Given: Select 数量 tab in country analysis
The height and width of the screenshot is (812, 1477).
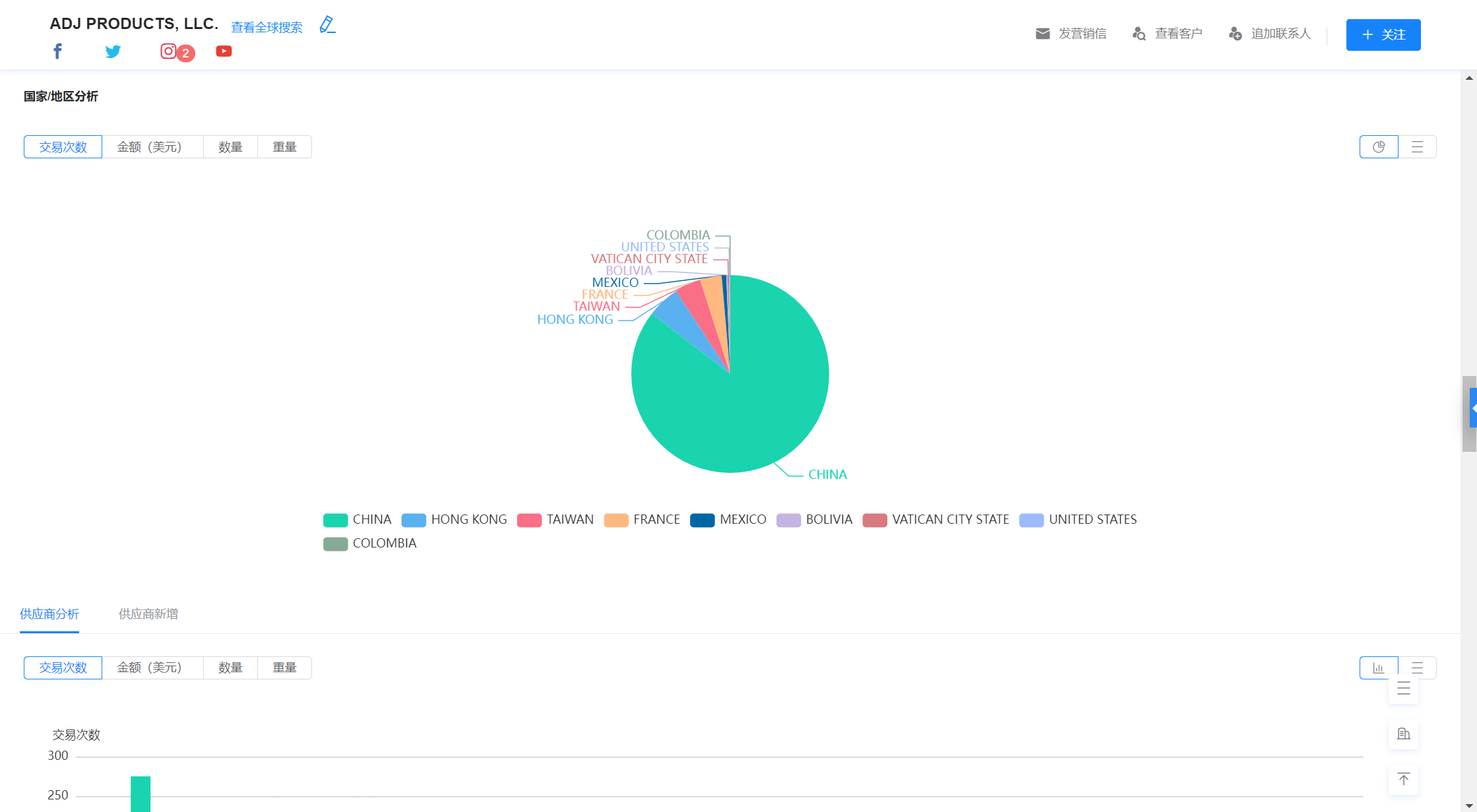Looking at the screenshot, I should click(x=230, y=147).
